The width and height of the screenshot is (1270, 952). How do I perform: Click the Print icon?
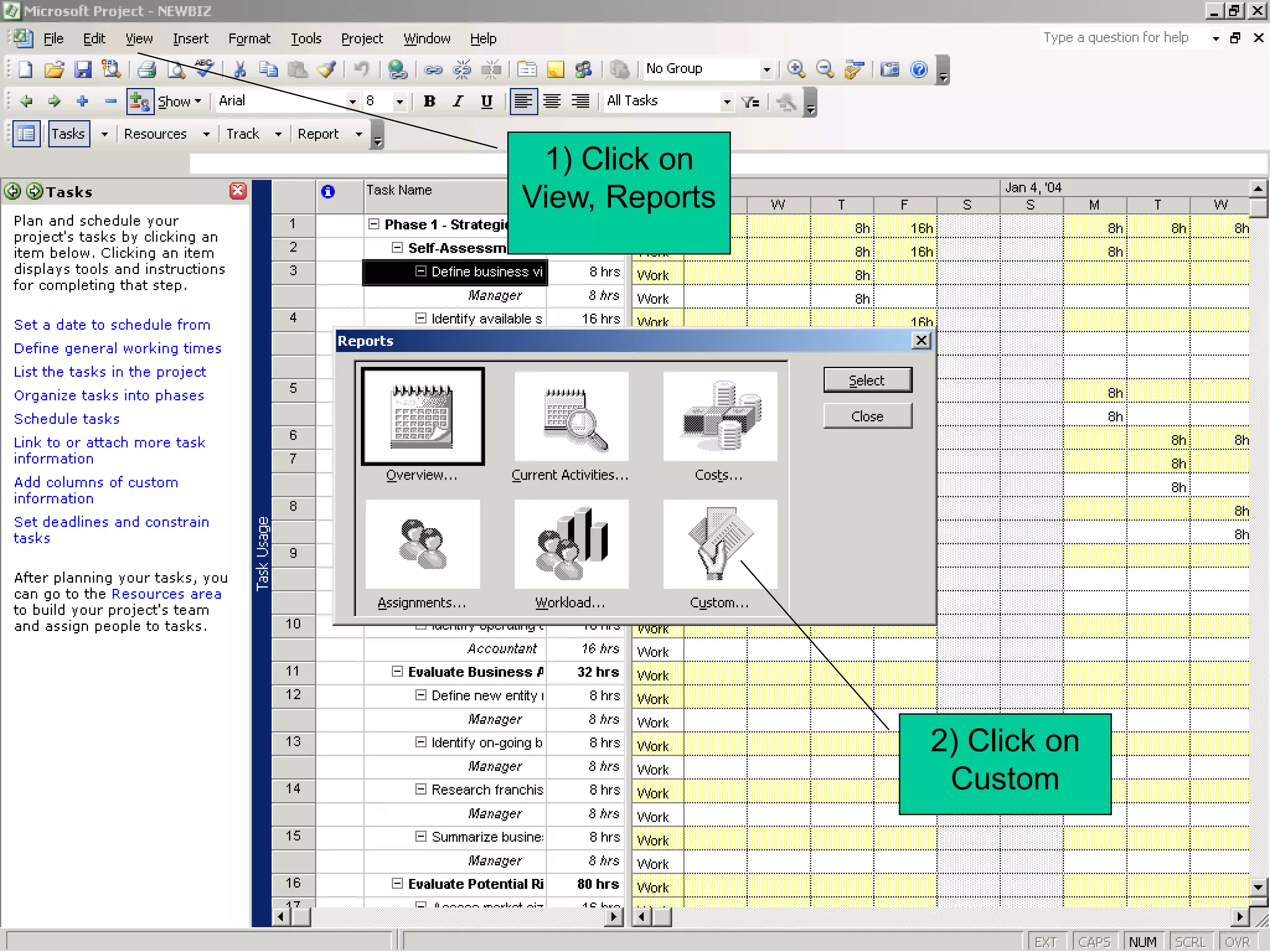pyautogui.click(x=147, y=69)
